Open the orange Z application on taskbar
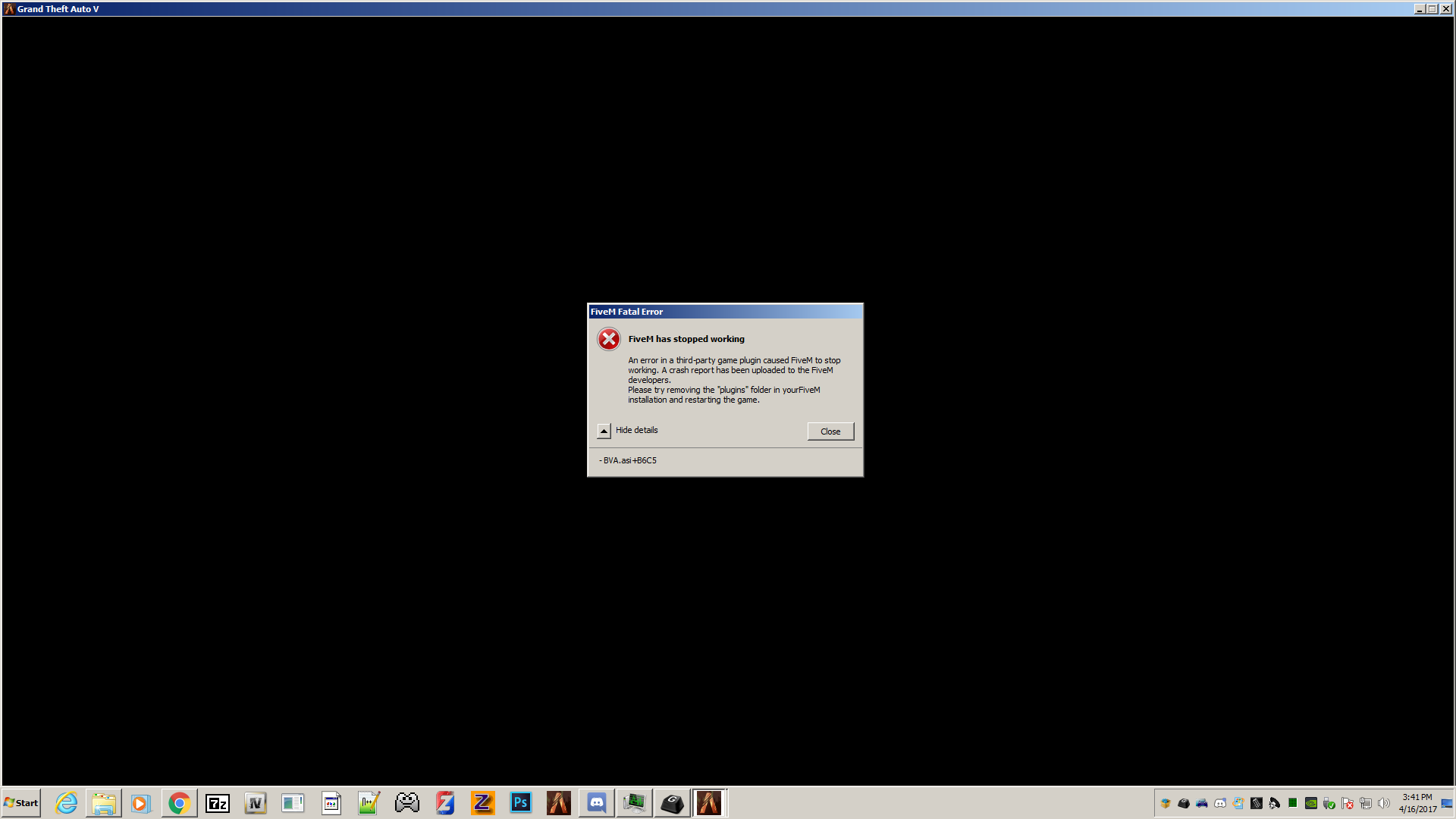Image resolution: width=1456 pixels, height=819 pixels. point(483,803)
